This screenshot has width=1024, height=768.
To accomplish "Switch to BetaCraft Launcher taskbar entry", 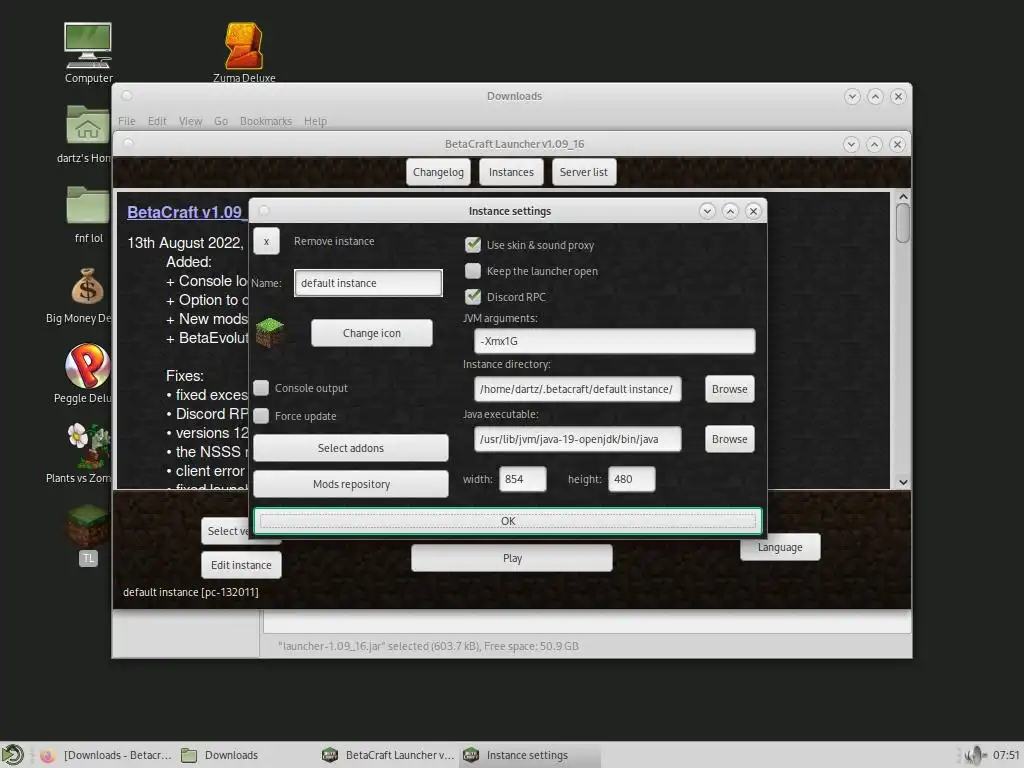I will 389,756.
